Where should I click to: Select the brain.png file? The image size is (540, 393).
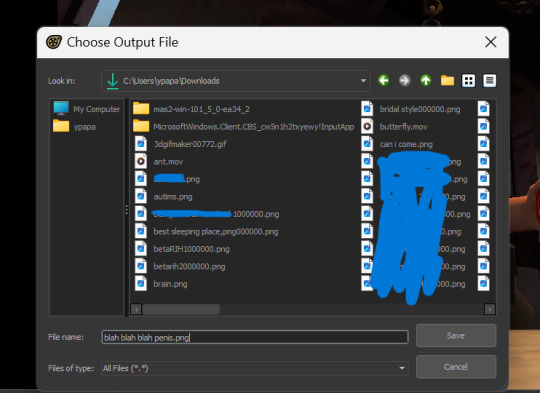(161, 284)
